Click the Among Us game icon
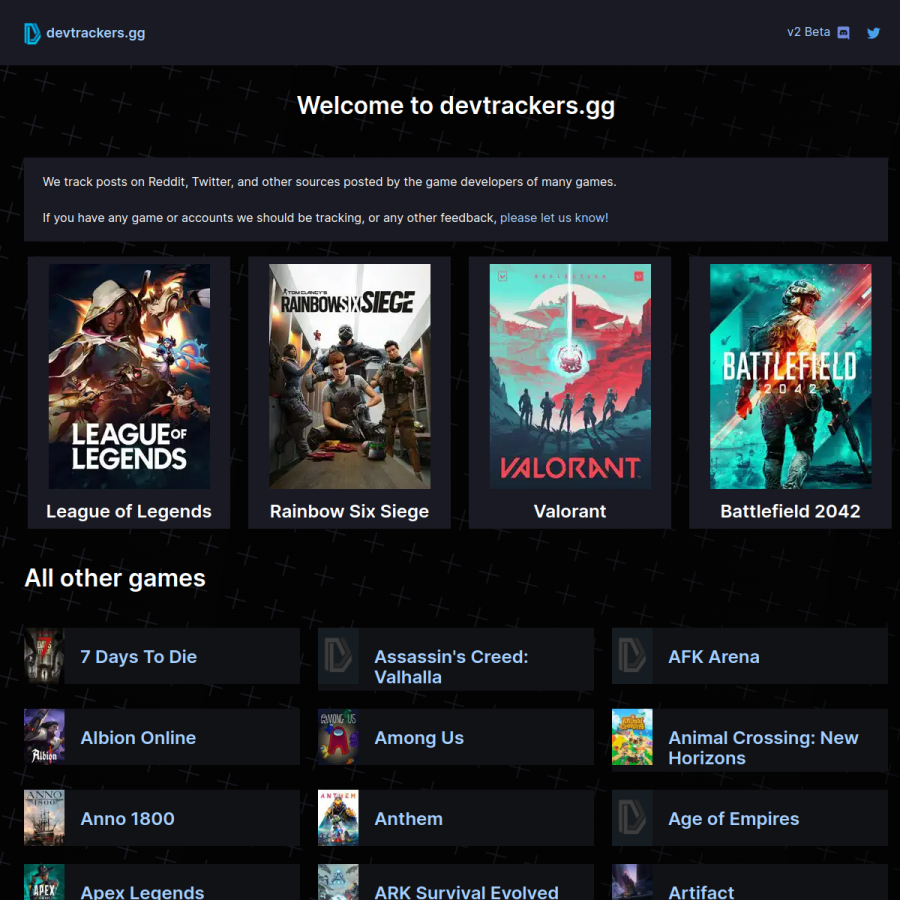The height and width of the screenshot is (900, 900). pos(338,736)
